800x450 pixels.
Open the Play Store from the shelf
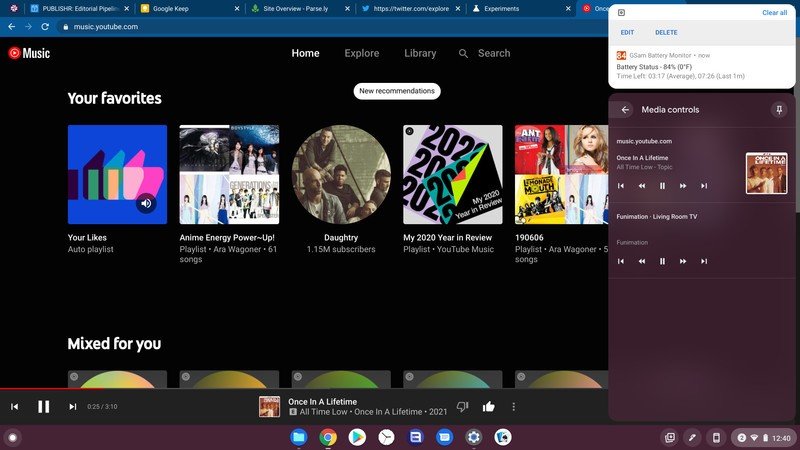357,437
